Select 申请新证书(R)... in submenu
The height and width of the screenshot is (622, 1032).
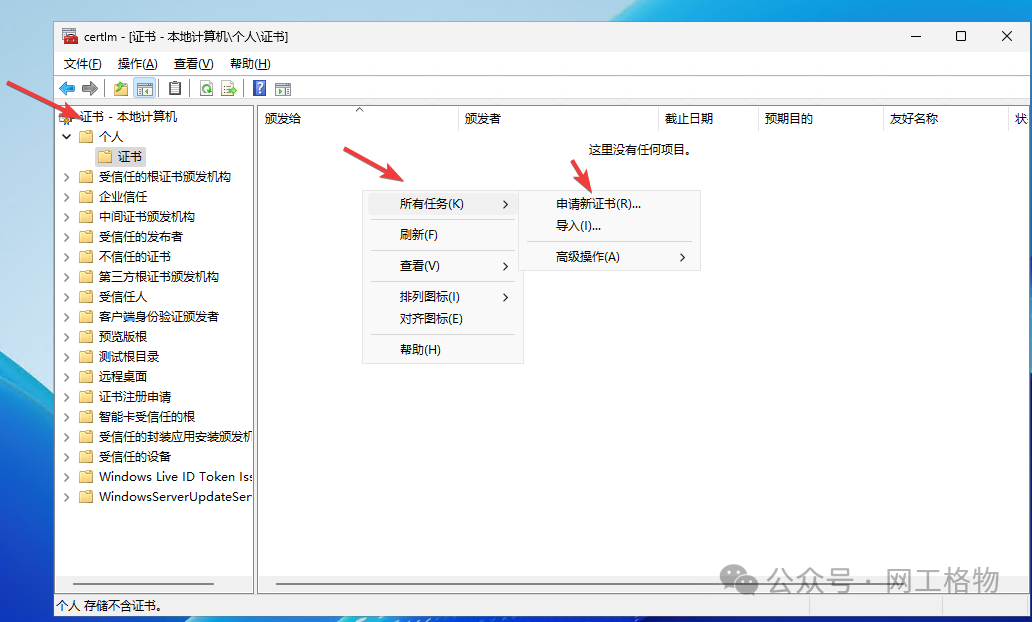(x=609, y=204)
